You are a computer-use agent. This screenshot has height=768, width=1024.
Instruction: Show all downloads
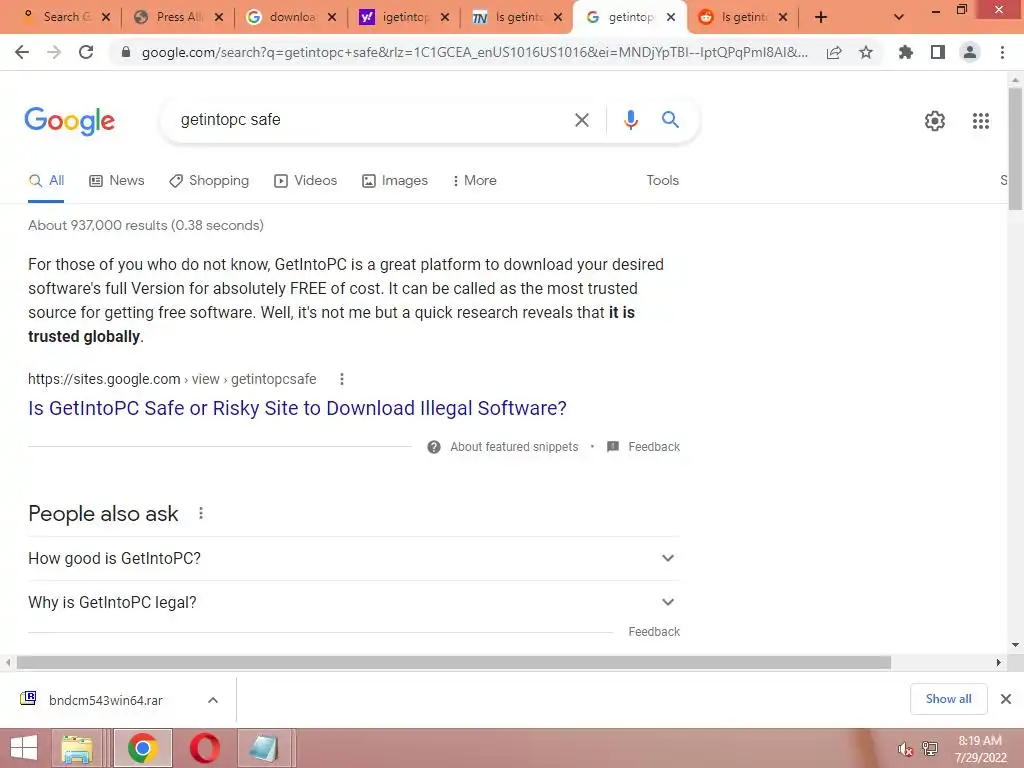948,699
